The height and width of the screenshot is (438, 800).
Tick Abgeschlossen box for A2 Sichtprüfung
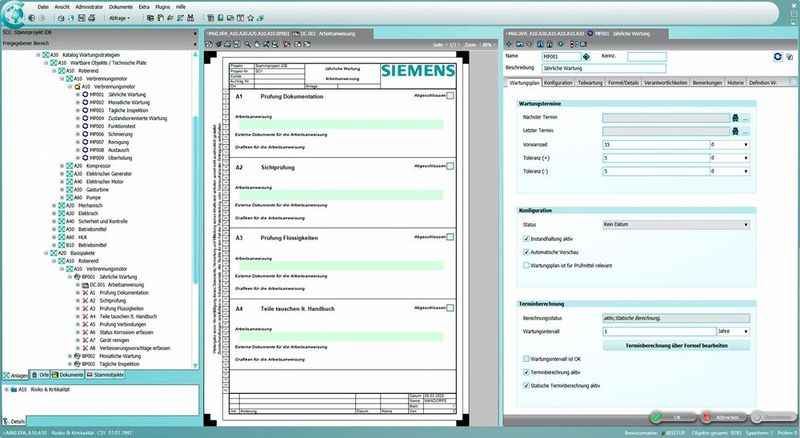pyautogui.click(x=450, y=166)
